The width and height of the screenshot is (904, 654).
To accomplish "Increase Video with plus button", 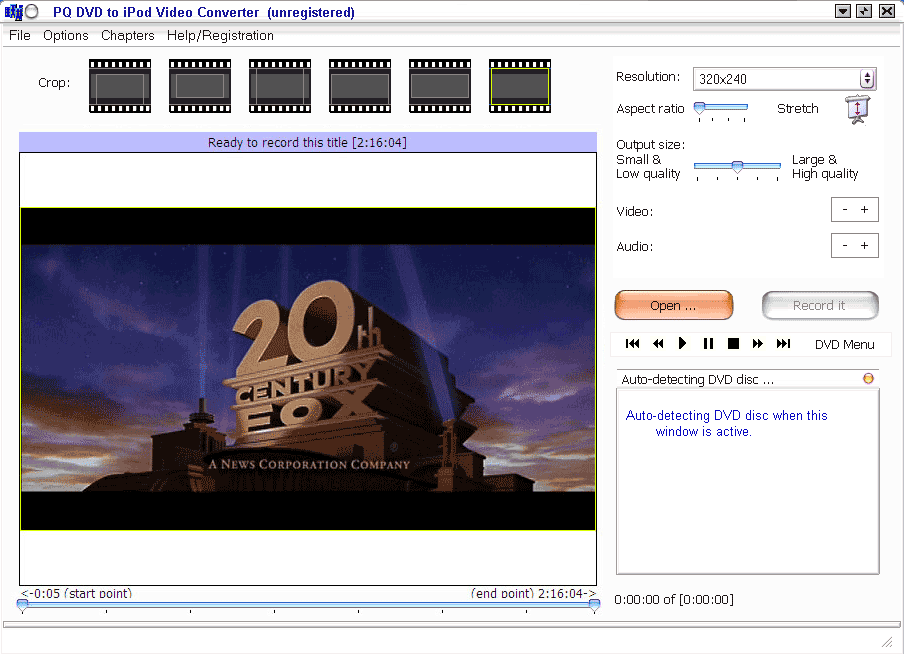I will point(864,210).
